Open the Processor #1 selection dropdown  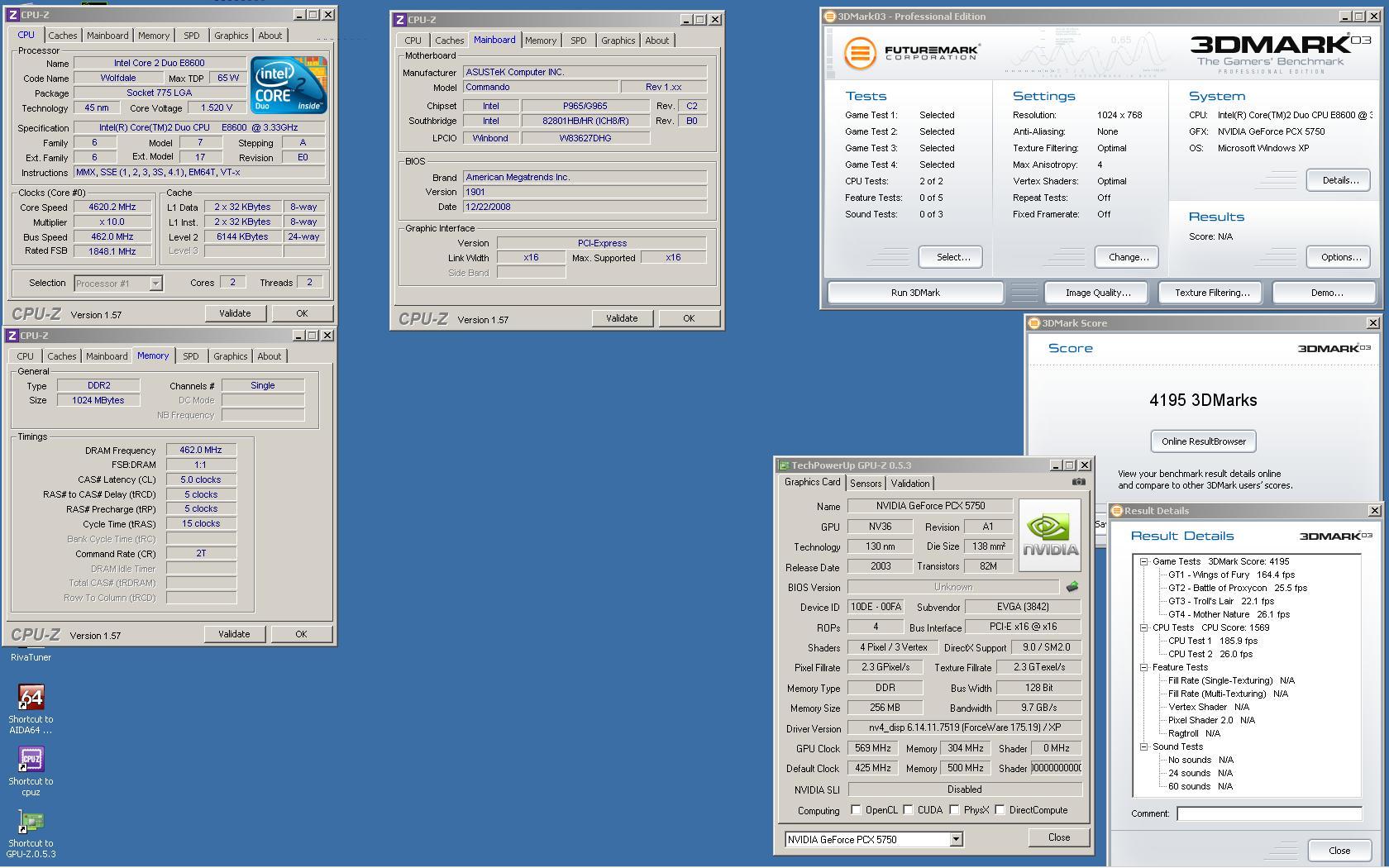click(155, 284)
